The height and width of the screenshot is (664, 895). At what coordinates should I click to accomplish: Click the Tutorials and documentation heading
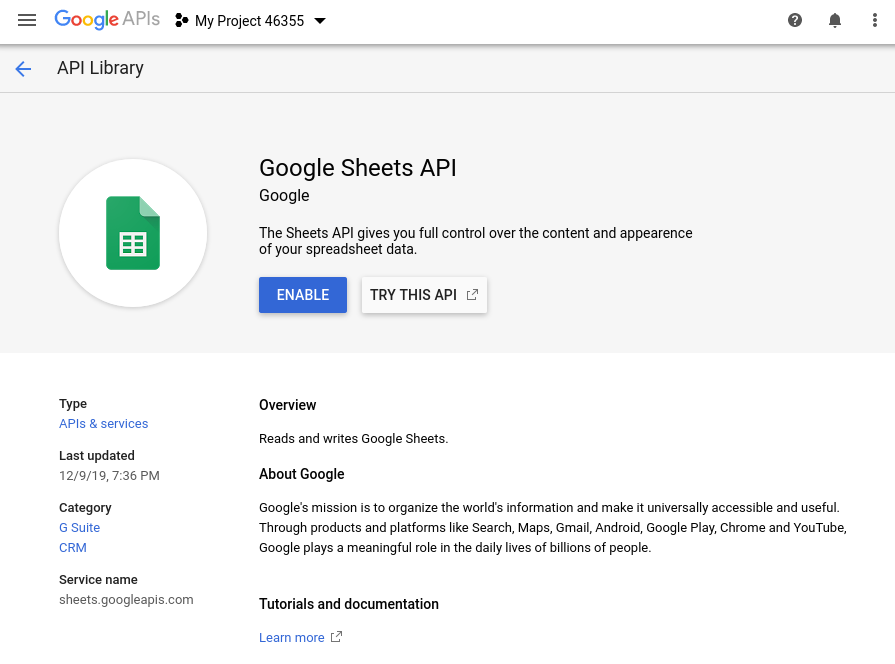pos(349,604)
